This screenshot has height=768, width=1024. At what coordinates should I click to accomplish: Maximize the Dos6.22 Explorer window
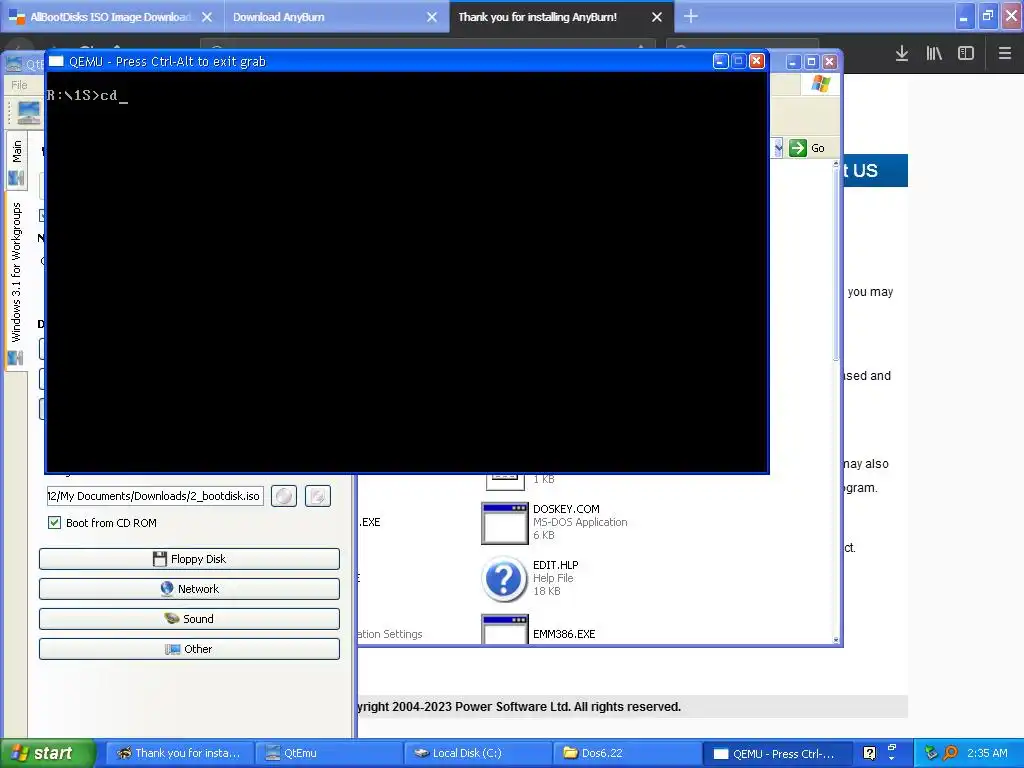click(x=811, y=62)
